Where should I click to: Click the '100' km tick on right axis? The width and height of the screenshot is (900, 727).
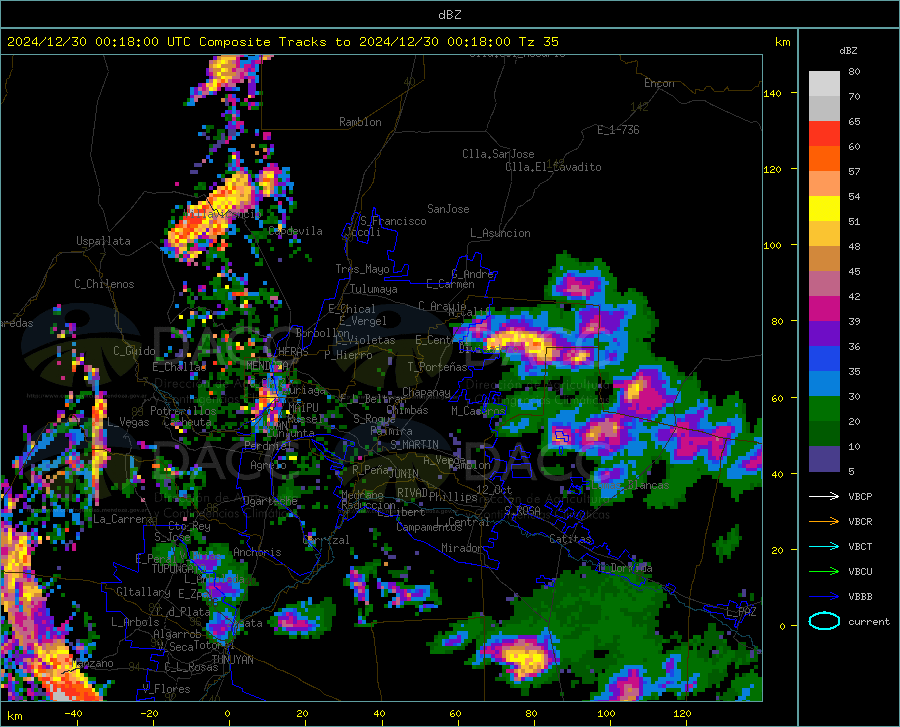tap(772, 245)
